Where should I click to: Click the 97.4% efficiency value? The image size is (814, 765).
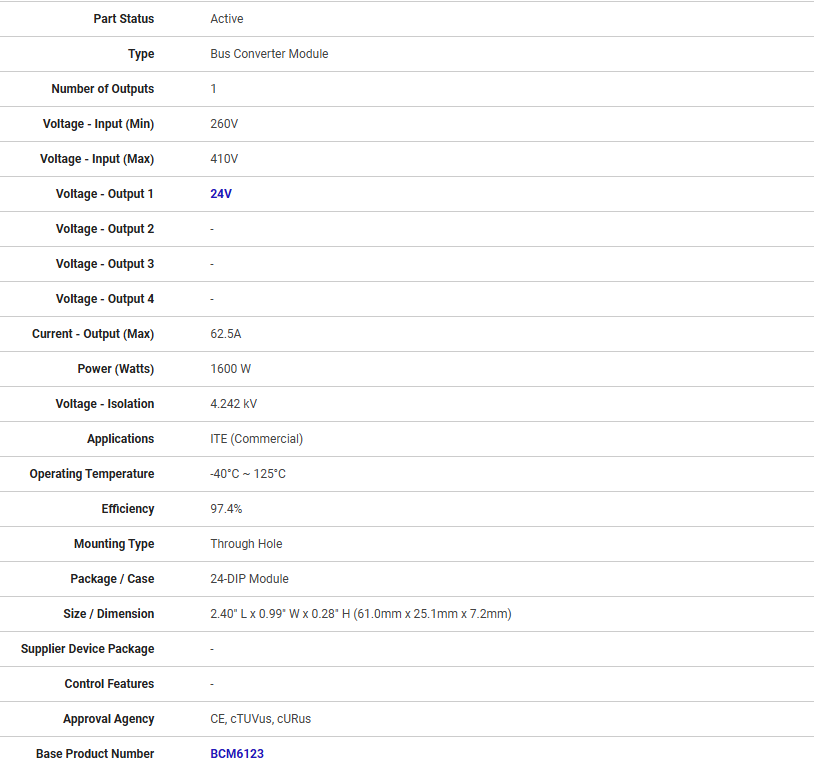point(226,509)
